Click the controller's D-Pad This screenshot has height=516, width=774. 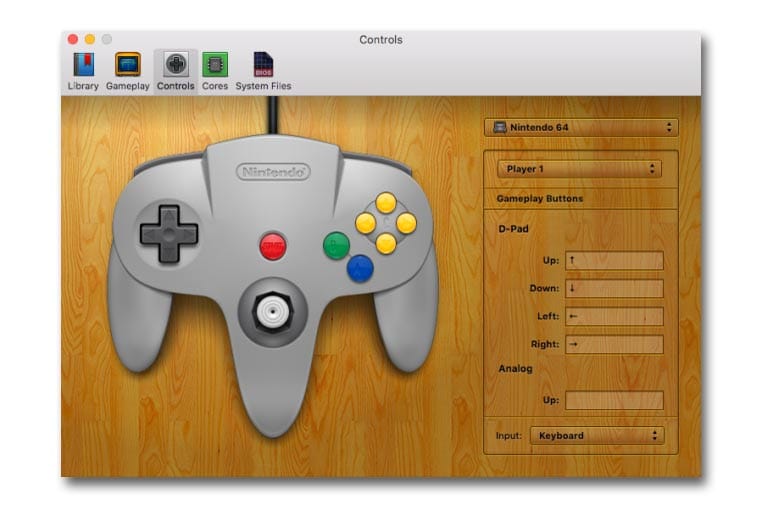coord(169,234)
